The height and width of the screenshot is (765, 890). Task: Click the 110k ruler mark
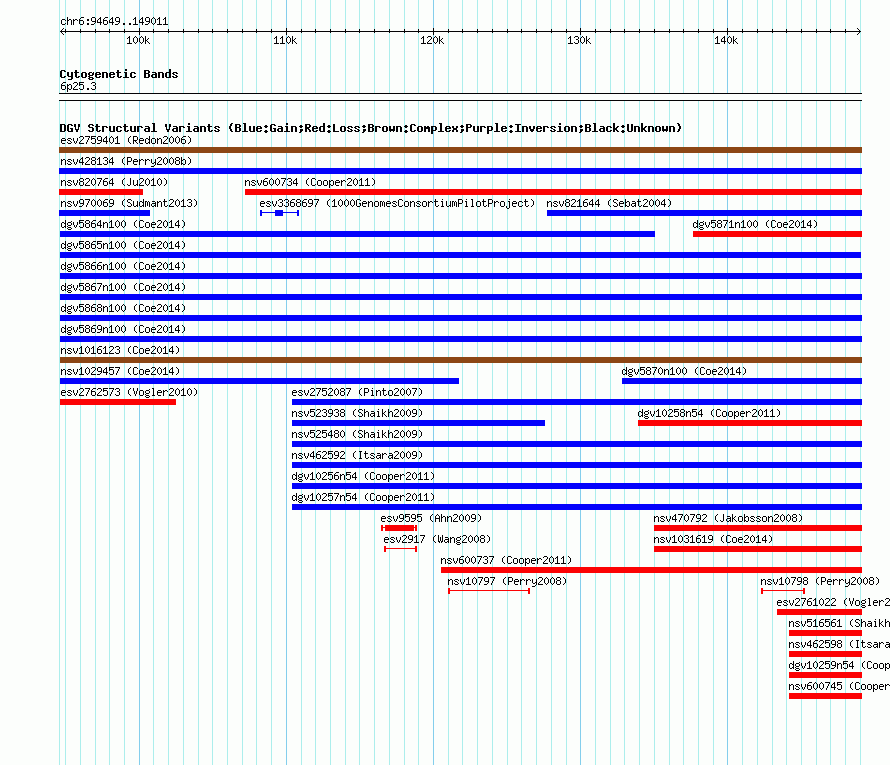pos(285,40)
